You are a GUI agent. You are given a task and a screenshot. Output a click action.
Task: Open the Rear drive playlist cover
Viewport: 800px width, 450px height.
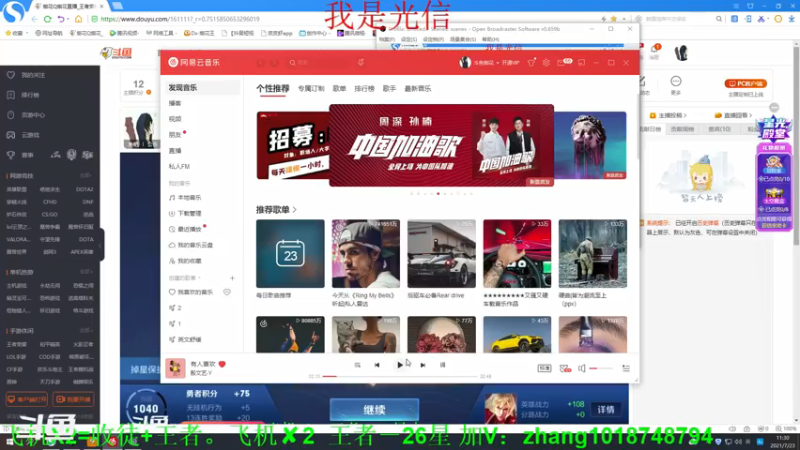pyautogui.click(x=441, y=254)
